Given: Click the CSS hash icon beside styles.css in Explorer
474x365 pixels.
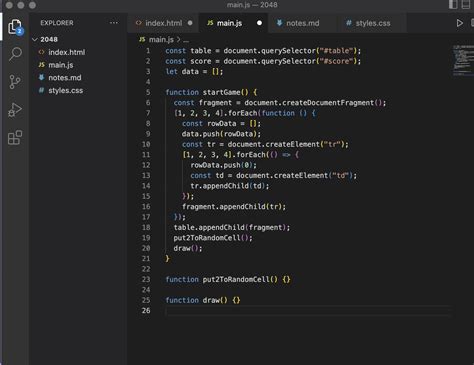Looking at the screenshot, I should (41, 90).
